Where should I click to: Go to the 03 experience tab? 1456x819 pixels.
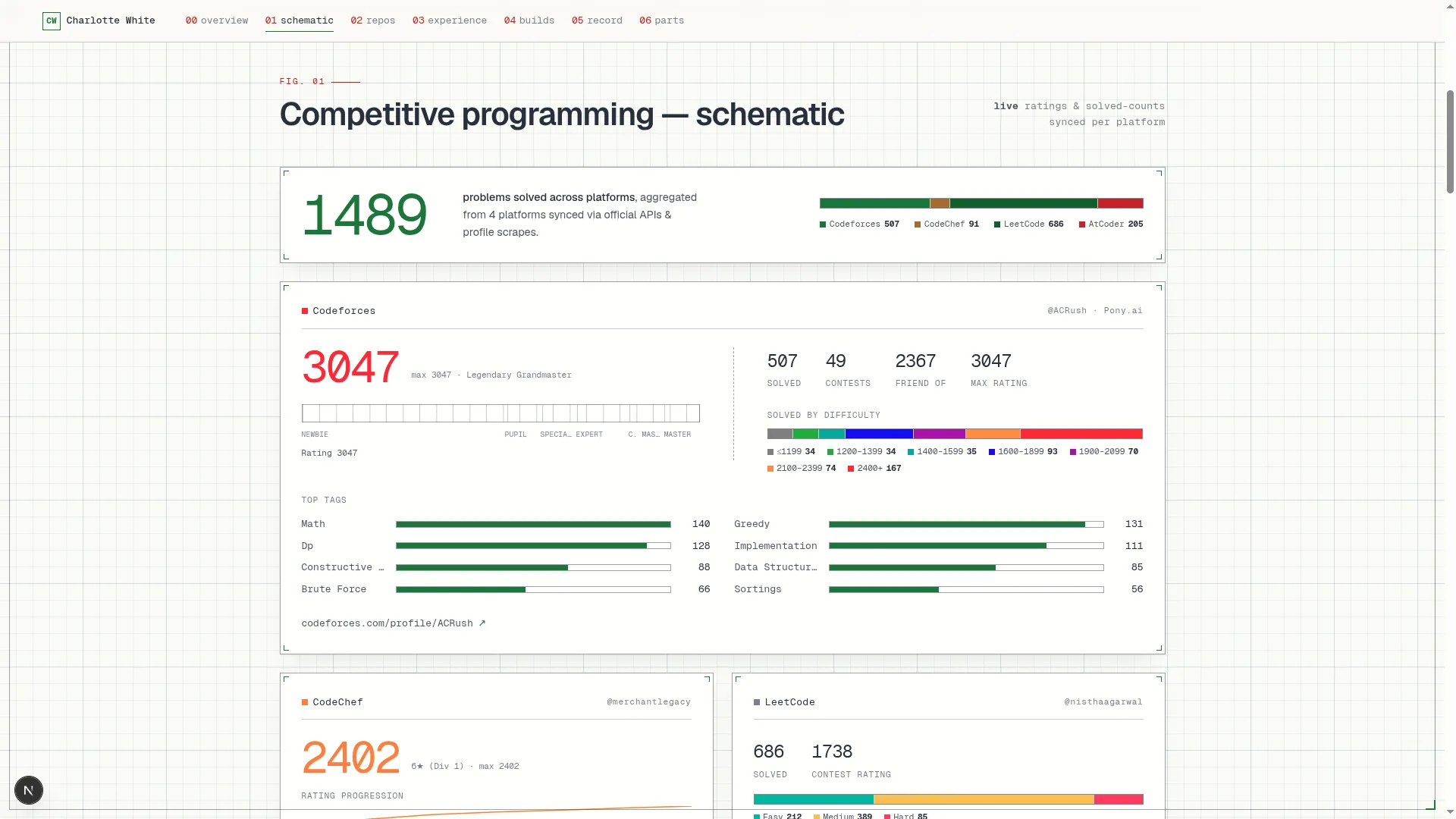450,20
